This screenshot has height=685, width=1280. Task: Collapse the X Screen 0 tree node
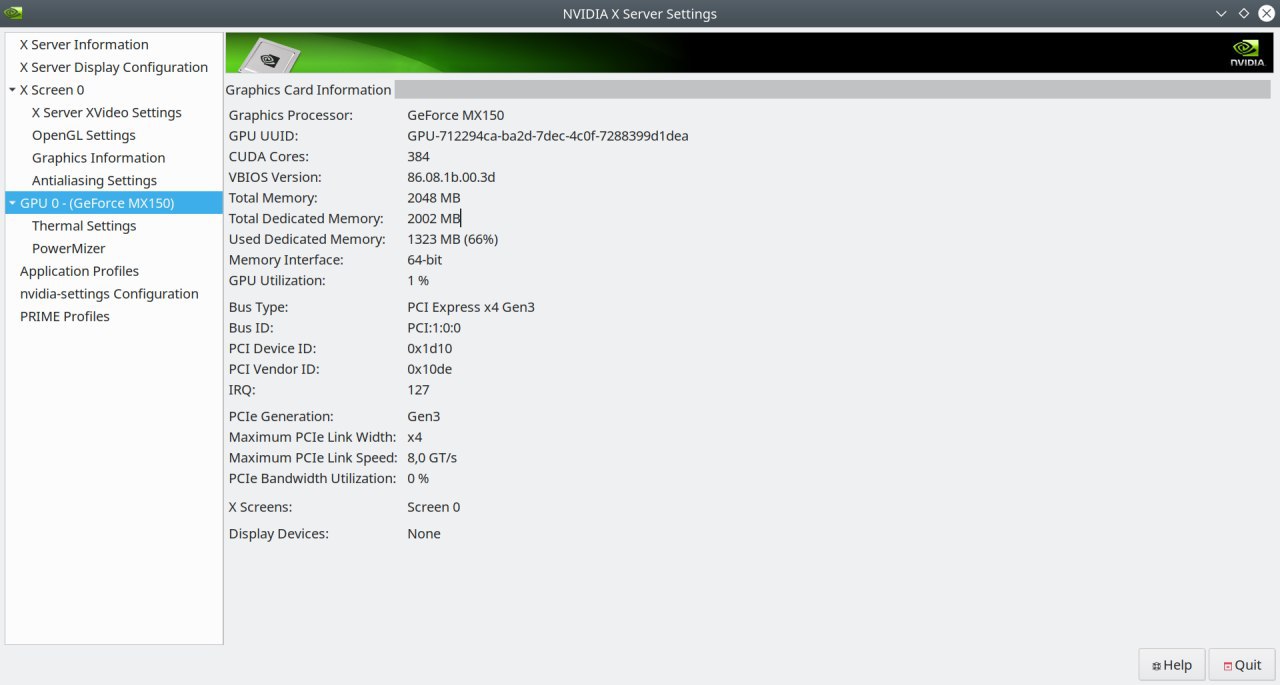(12, 90)
